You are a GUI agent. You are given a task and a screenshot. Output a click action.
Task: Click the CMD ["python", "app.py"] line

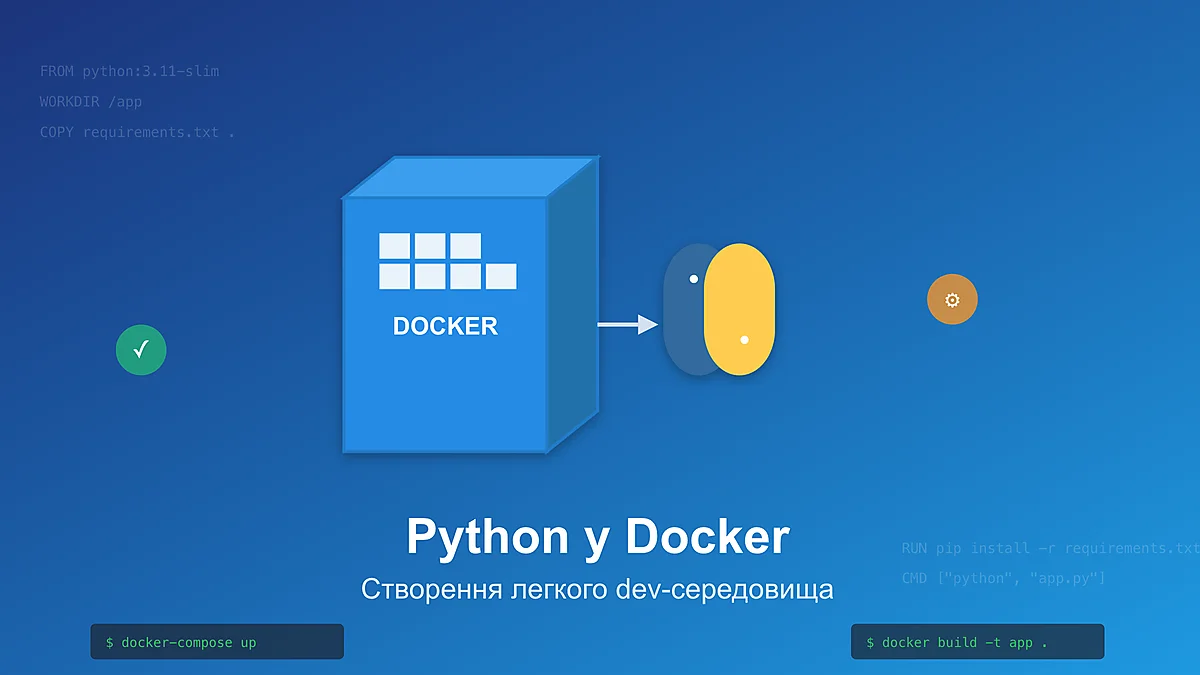[1003, 578]
